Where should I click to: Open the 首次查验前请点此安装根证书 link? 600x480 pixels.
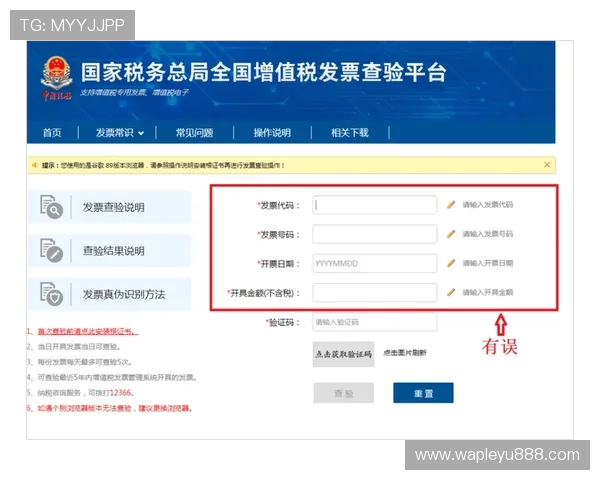tap(88, 331)
